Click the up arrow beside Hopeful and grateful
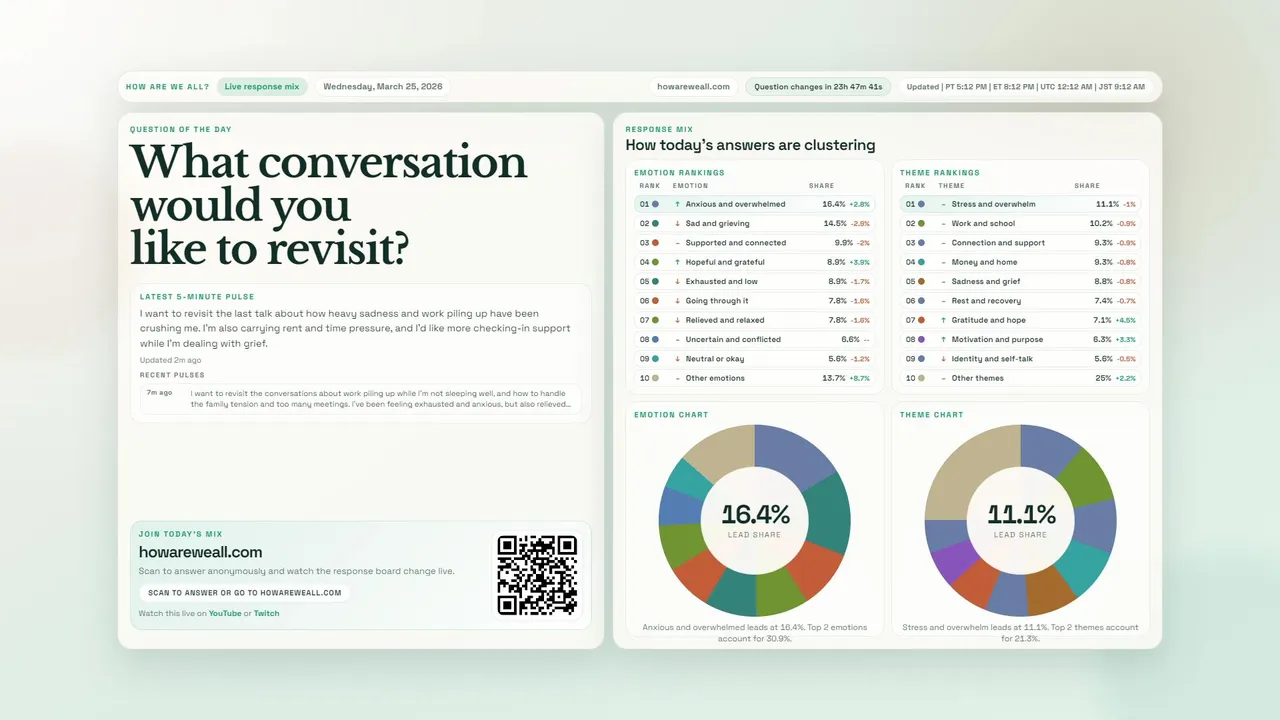This screenshot has width=1280, height=720. pyautogui.click(x=678, y=262)
